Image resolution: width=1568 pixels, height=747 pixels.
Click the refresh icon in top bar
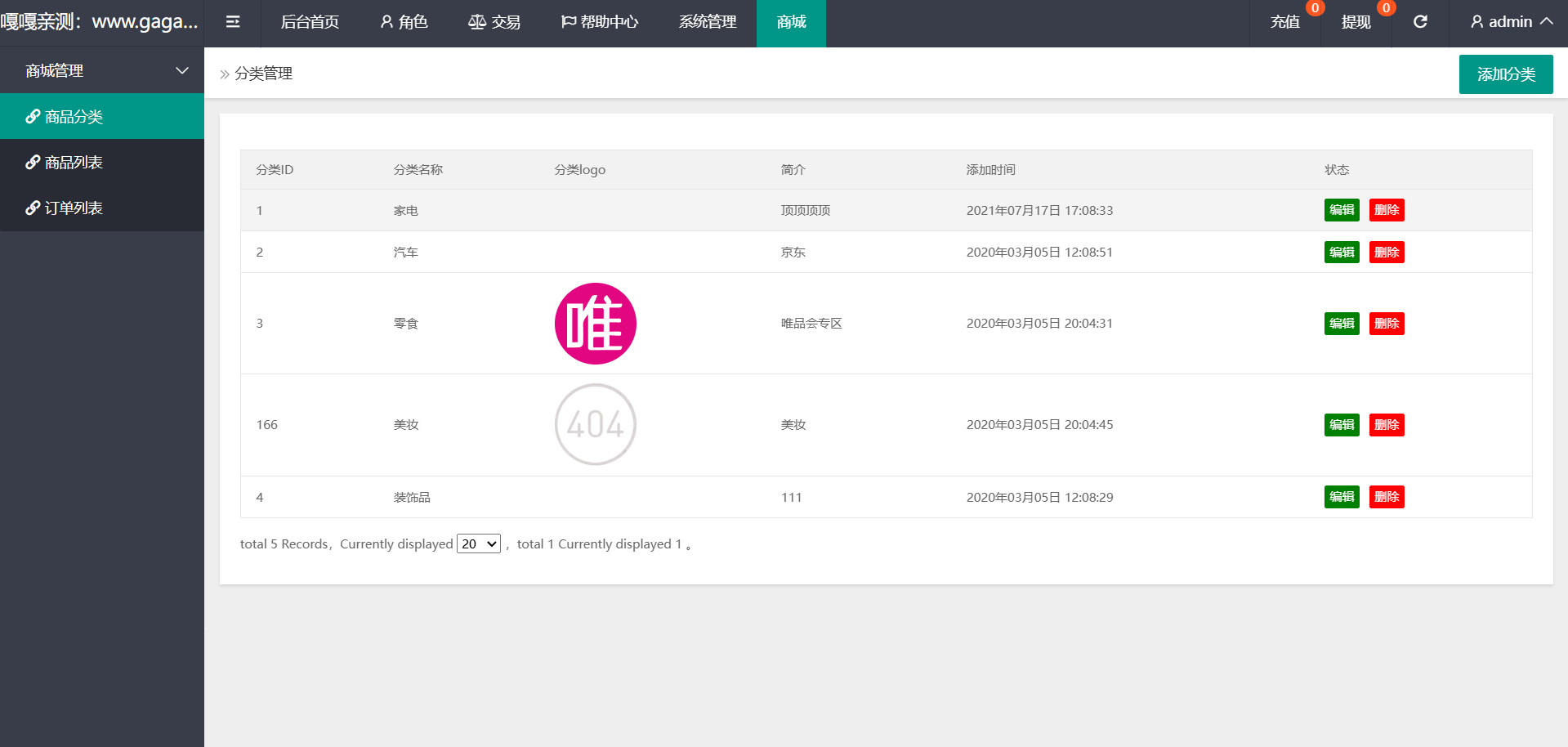pyautogui.click(x=1420, y=22)
